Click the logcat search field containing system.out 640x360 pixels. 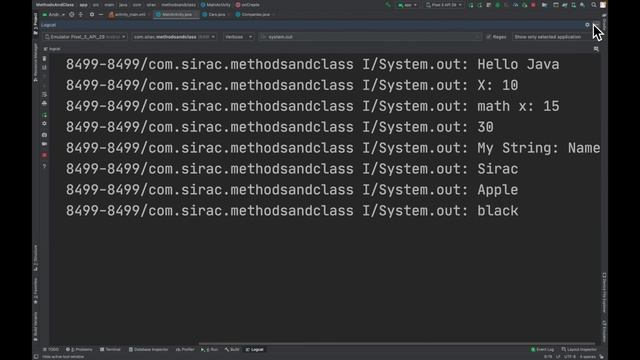[370, 37]
